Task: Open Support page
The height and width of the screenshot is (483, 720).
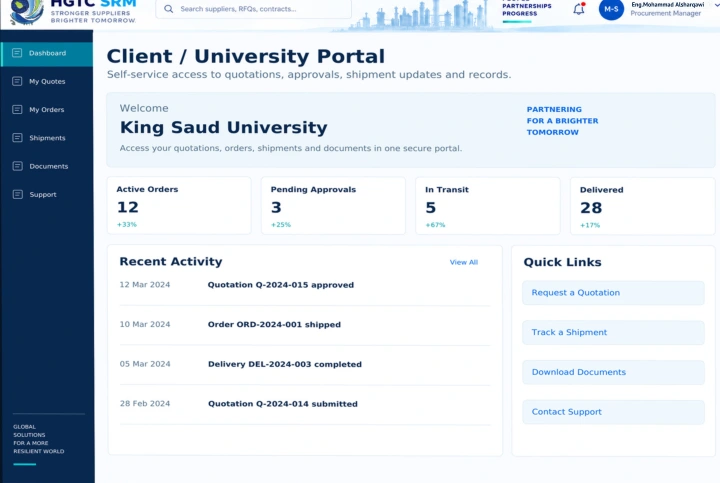Action: coord(47,194)
